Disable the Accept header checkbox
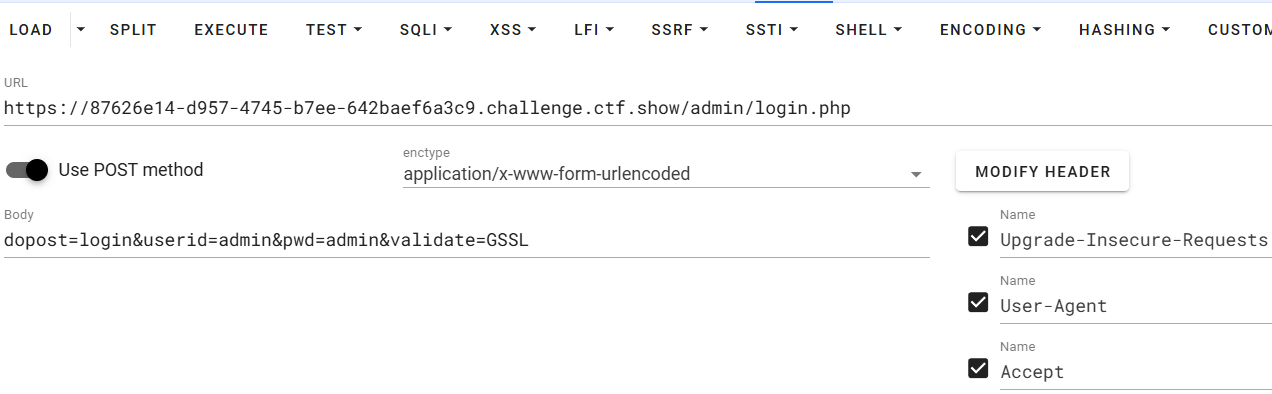Image resolution: width=1272 pixels, height=394 pixels. (x=979, y=368)
